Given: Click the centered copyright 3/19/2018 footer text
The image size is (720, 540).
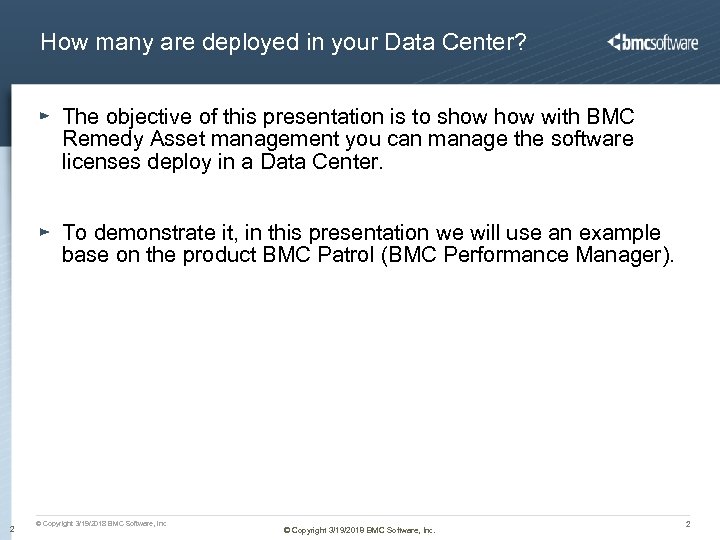Looking at the screenshot, I should tap(359, 529).
